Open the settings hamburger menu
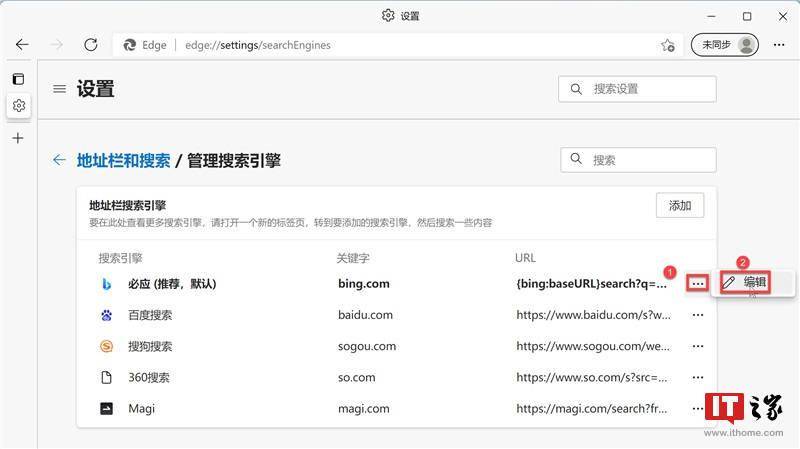The width and height of the screenshot is (800, 449). coord(59,89)
